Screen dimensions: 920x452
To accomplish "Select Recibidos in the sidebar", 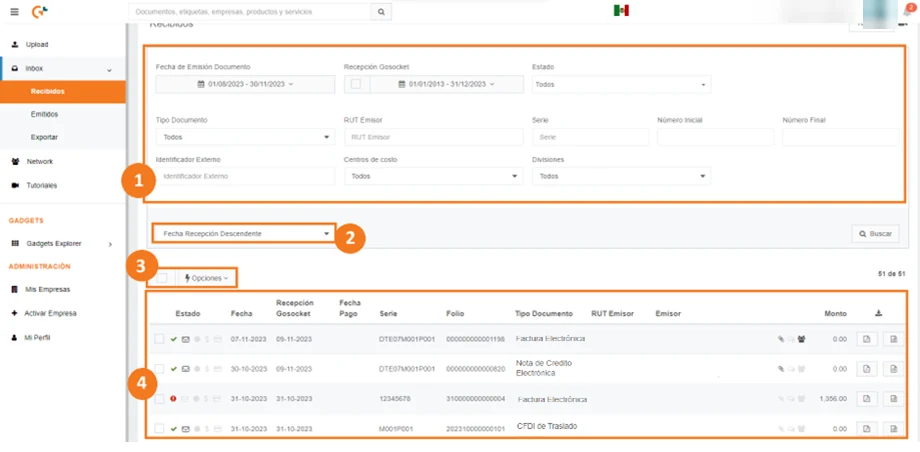I will [63, 92].
